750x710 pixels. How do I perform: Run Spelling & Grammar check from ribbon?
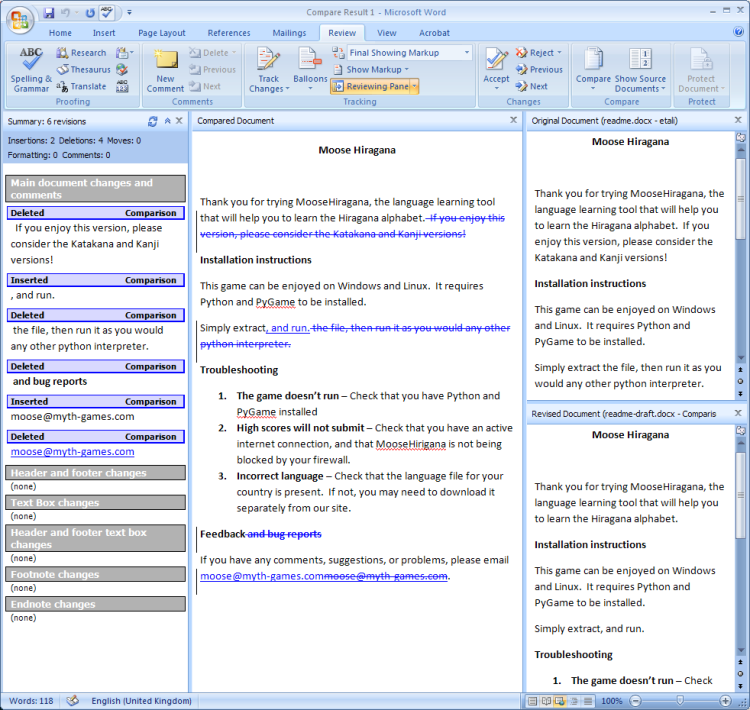[31, 69]
